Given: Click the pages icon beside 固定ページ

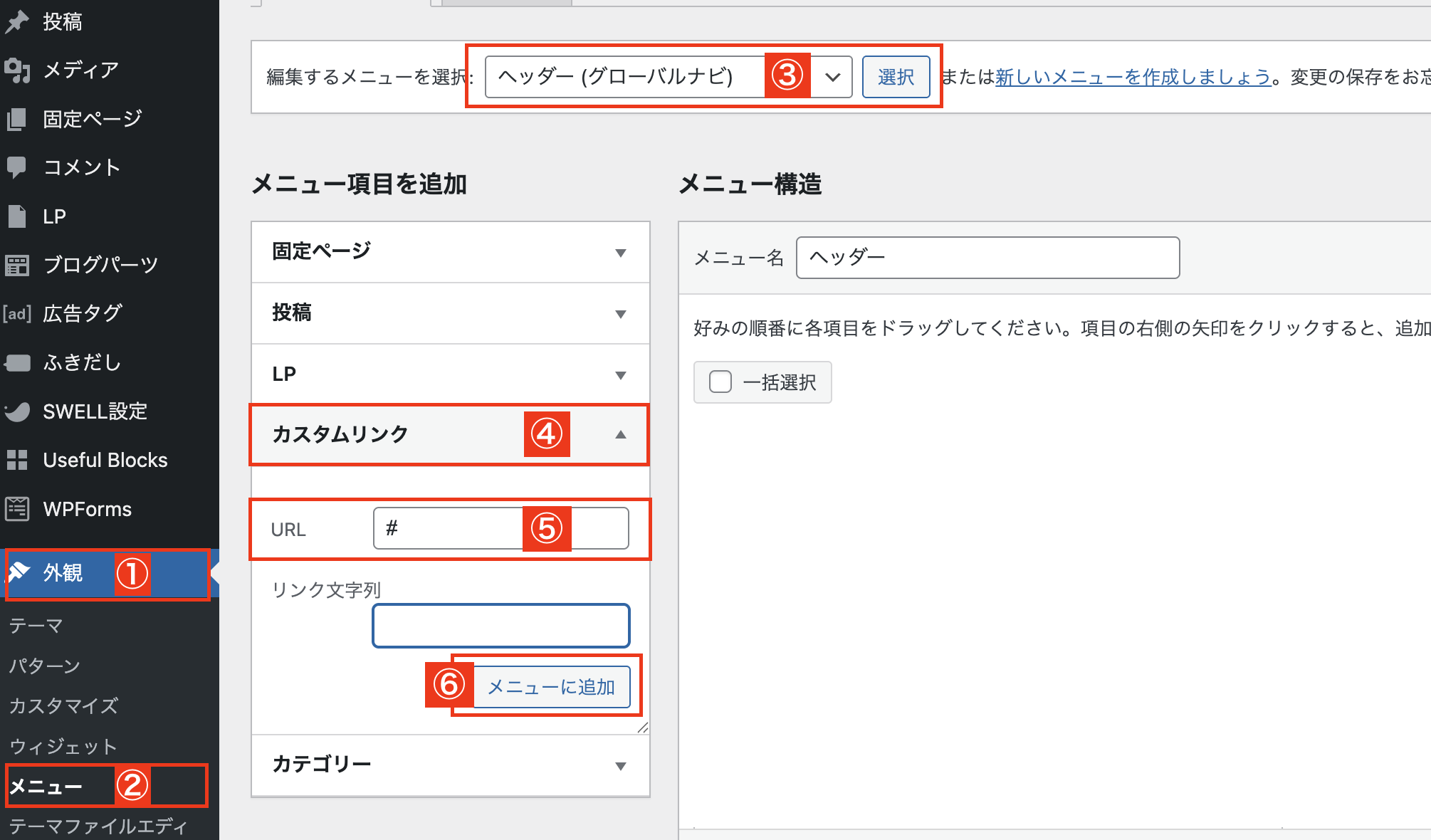Looking at the screenshot, I should coord(17,119).
